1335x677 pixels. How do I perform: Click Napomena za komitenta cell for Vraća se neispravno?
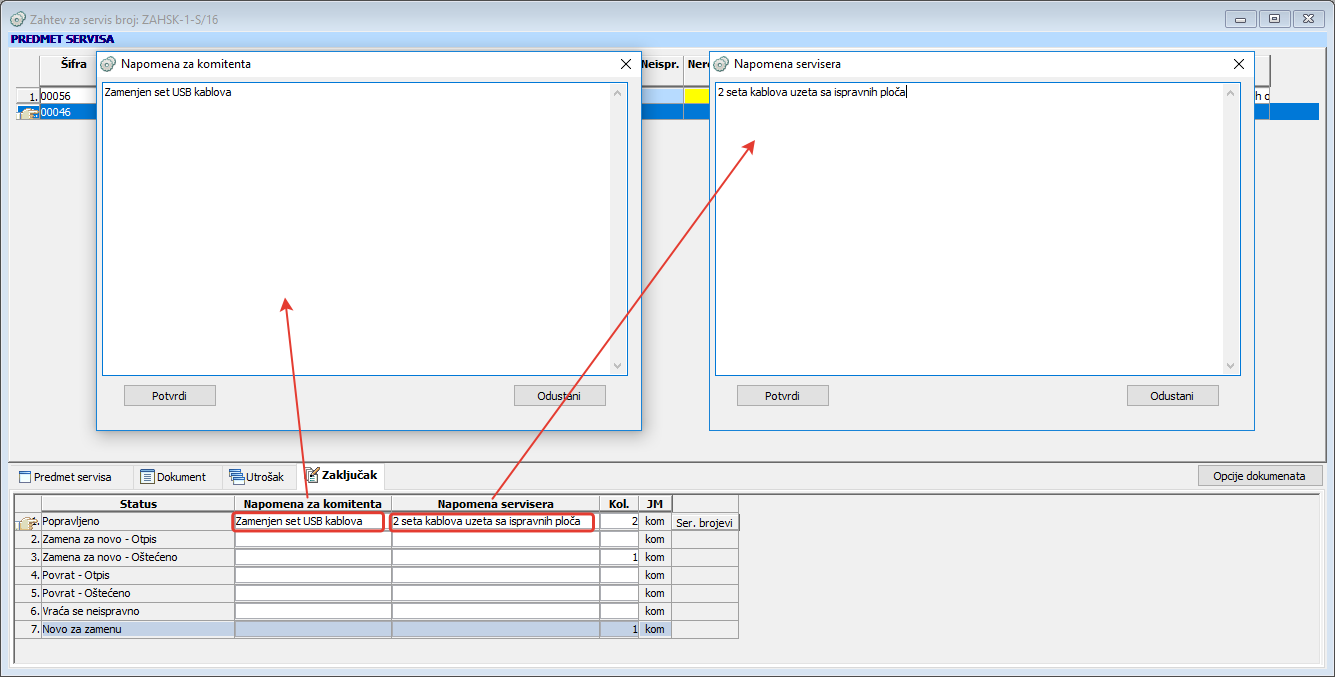(313, 611)
